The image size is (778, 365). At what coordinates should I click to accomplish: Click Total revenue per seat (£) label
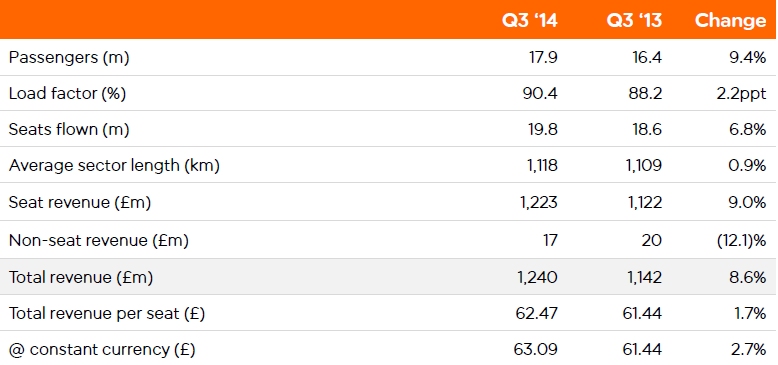click(x=107, y=314)
